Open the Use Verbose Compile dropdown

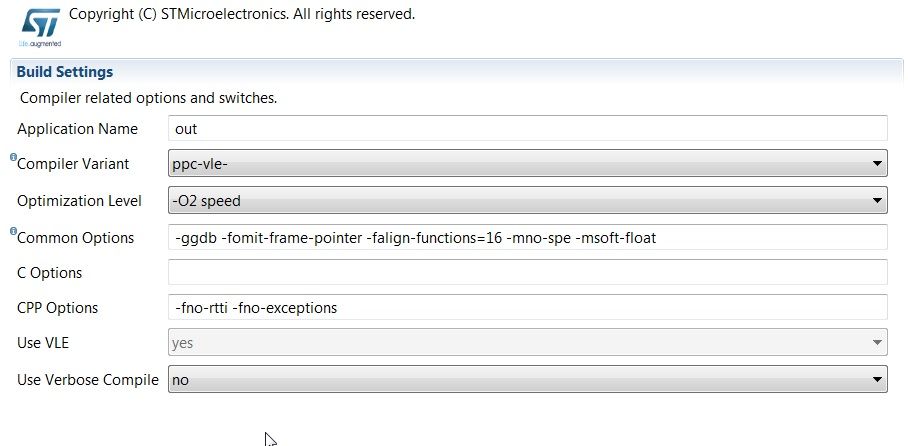[528, 379]
